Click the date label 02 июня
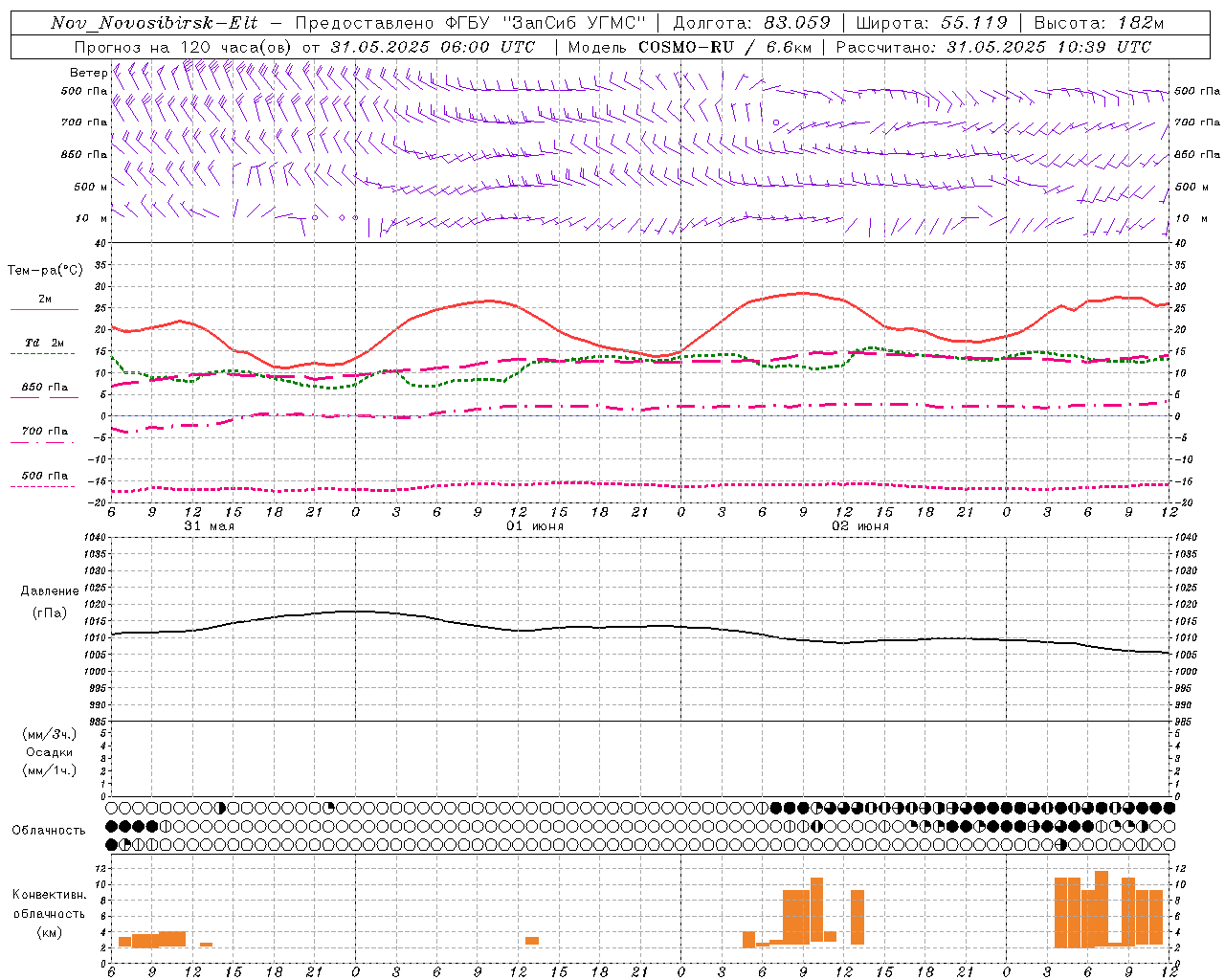Screen dimensions: 1225x980 (x=860, y=526)
